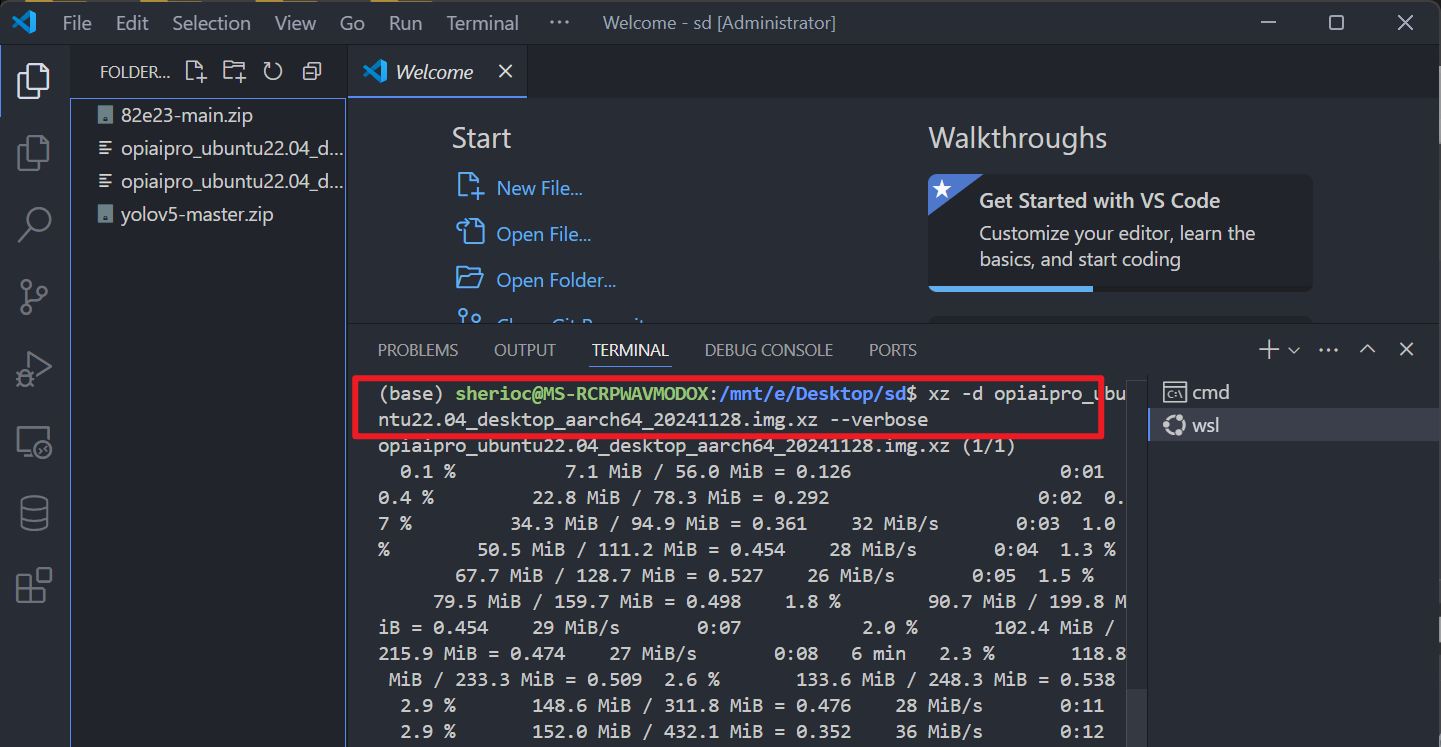Open the Remote Explorer view
Viewport: 1441px width, 747px height.
pyautogui.click(x=34, y=442)
